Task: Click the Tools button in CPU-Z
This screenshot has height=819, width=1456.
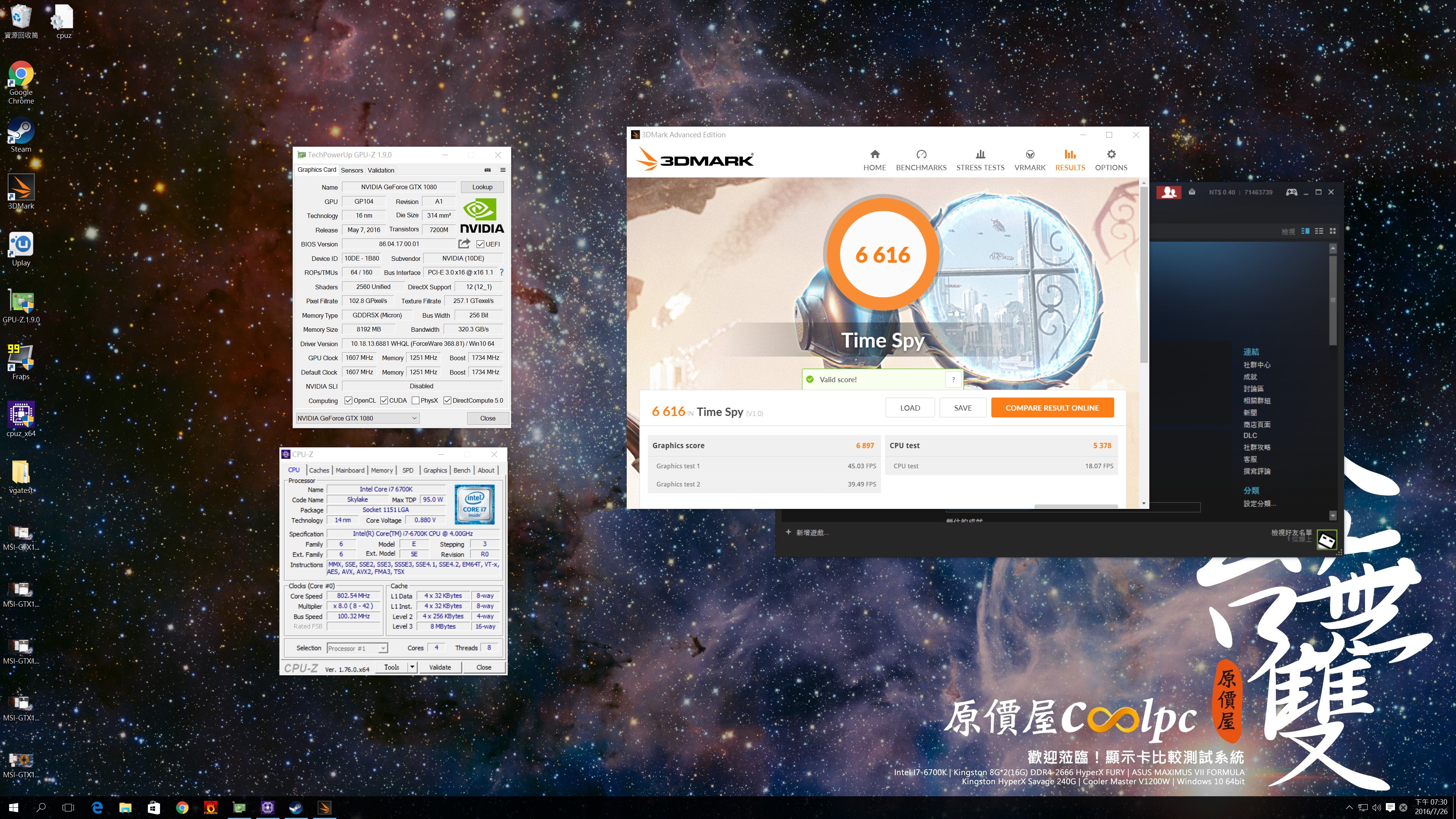Action: coord(392,667)
